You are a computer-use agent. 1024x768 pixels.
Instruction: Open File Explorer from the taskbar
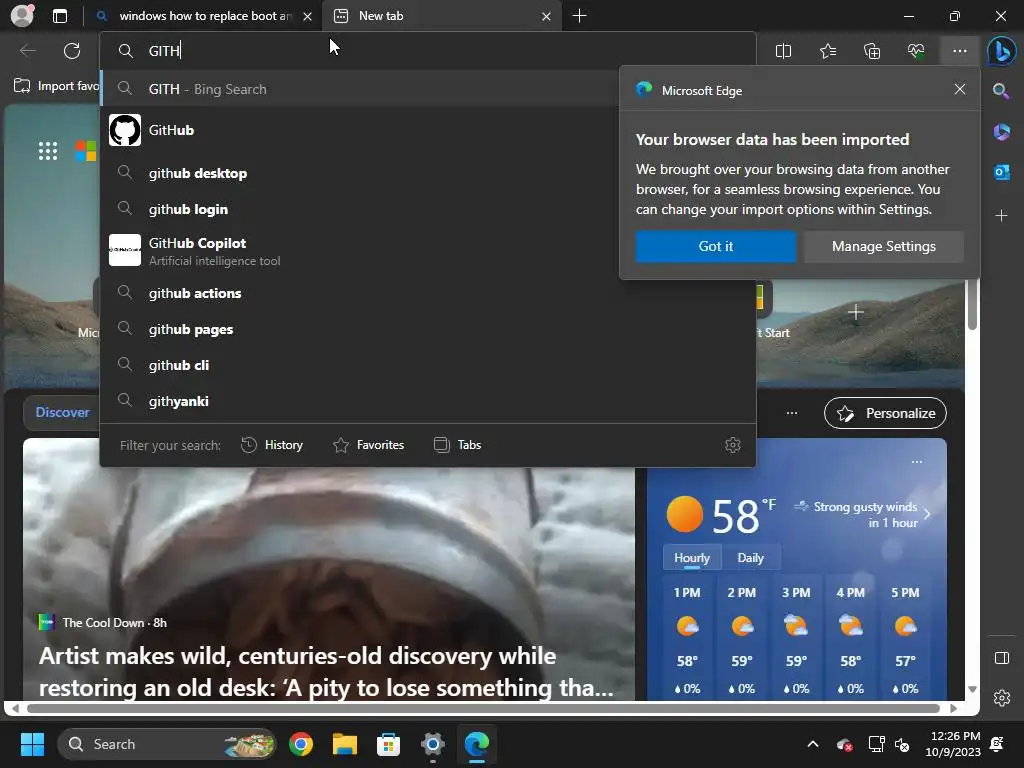tap(345, 744)
